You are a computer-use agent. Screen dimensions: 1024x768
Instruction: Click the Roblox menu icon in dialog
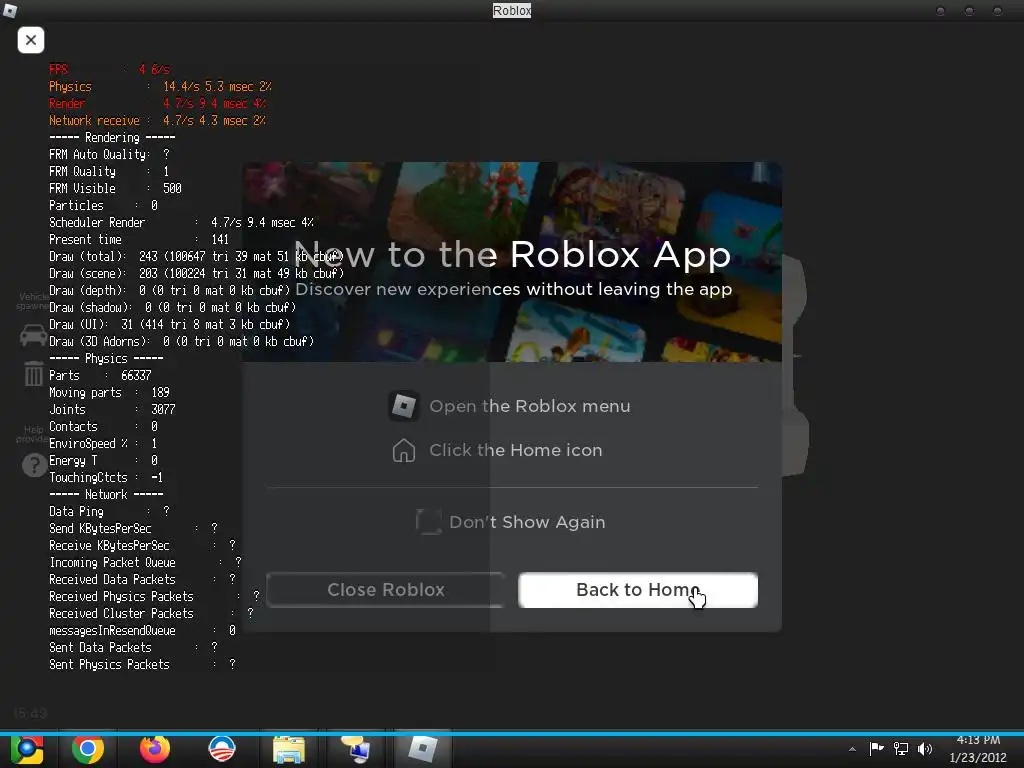pos(404,406)
